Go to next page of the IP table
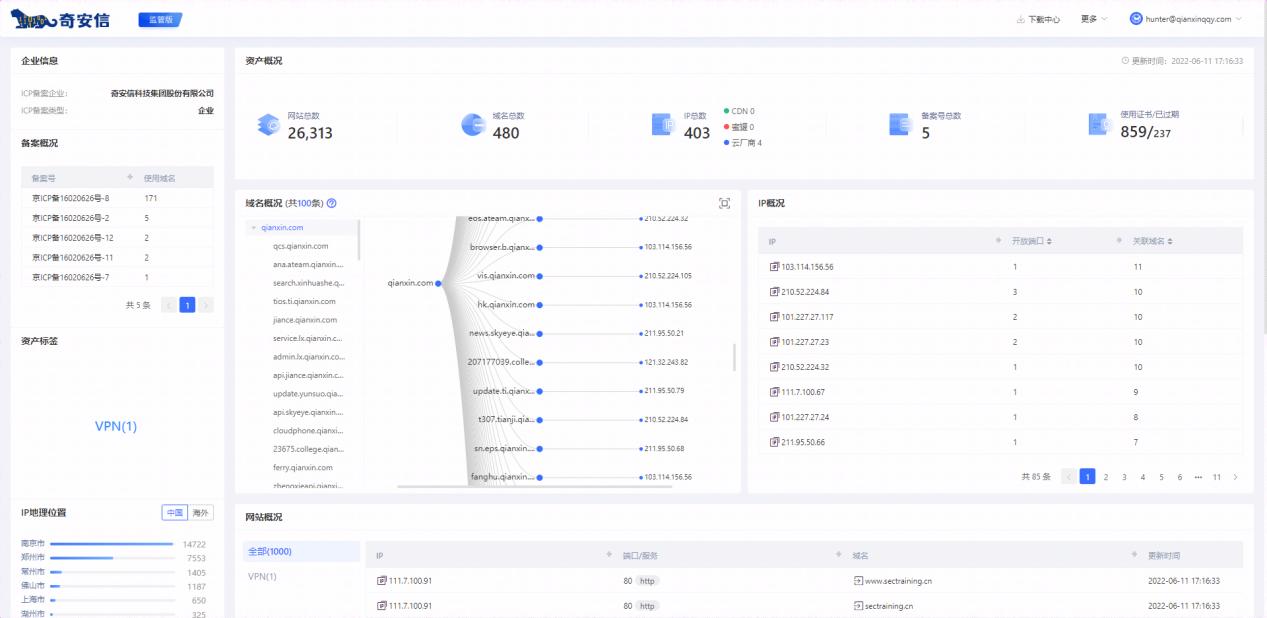The height and width of the screenshot is (618, 1267). tap(1236, 477)
